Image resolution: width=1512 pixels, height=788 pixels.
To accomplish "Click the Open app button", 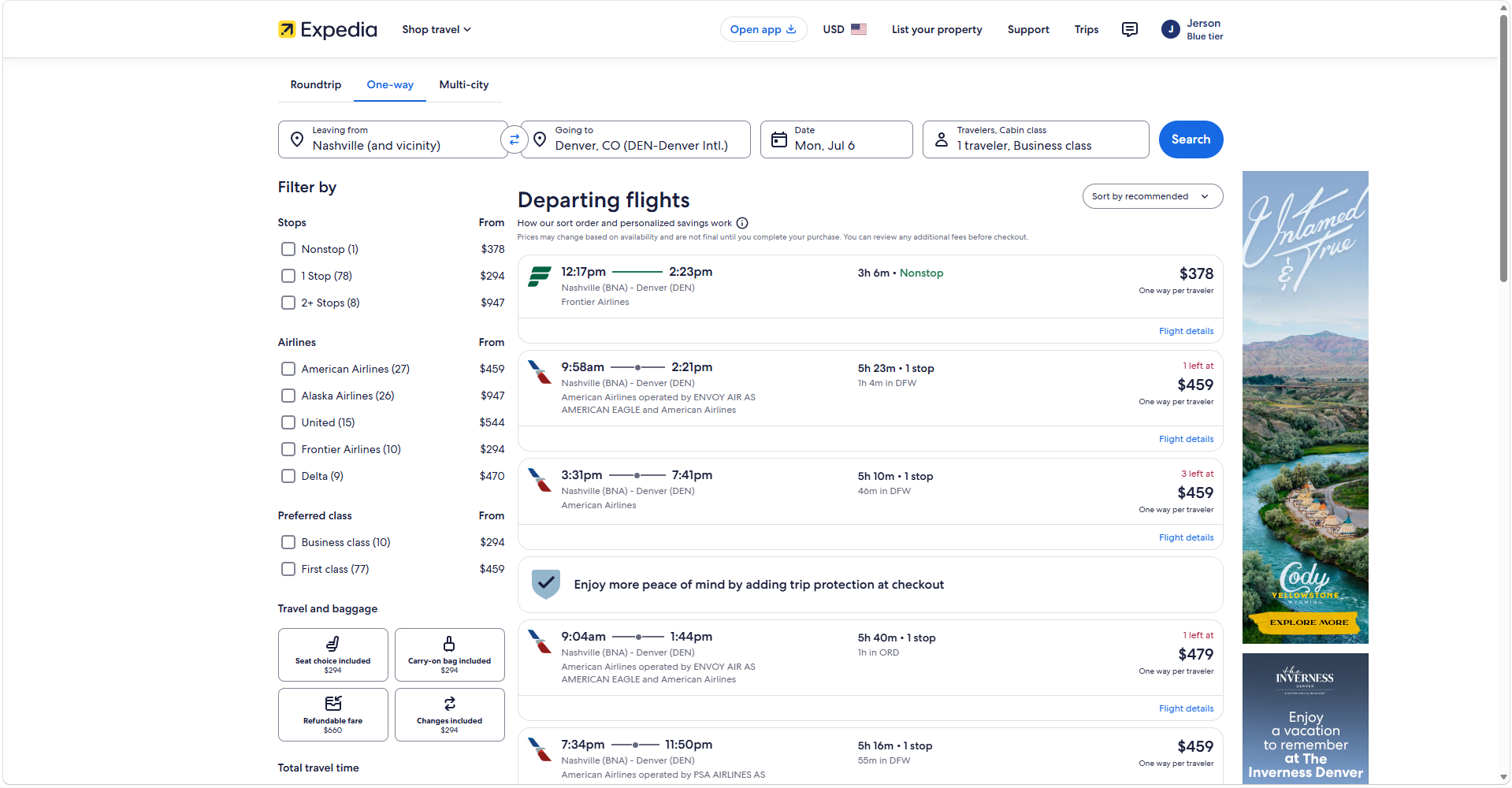I will click(x=763, y=29).
